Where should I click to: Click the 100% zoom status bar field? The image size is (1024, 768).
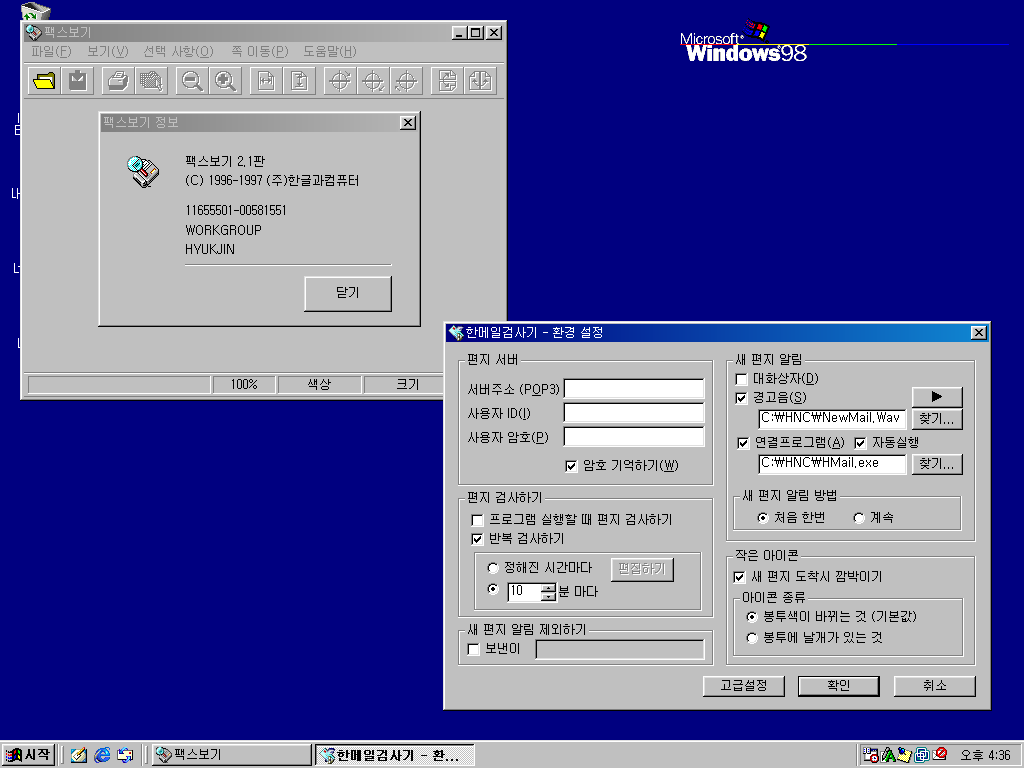coord(244,385)
